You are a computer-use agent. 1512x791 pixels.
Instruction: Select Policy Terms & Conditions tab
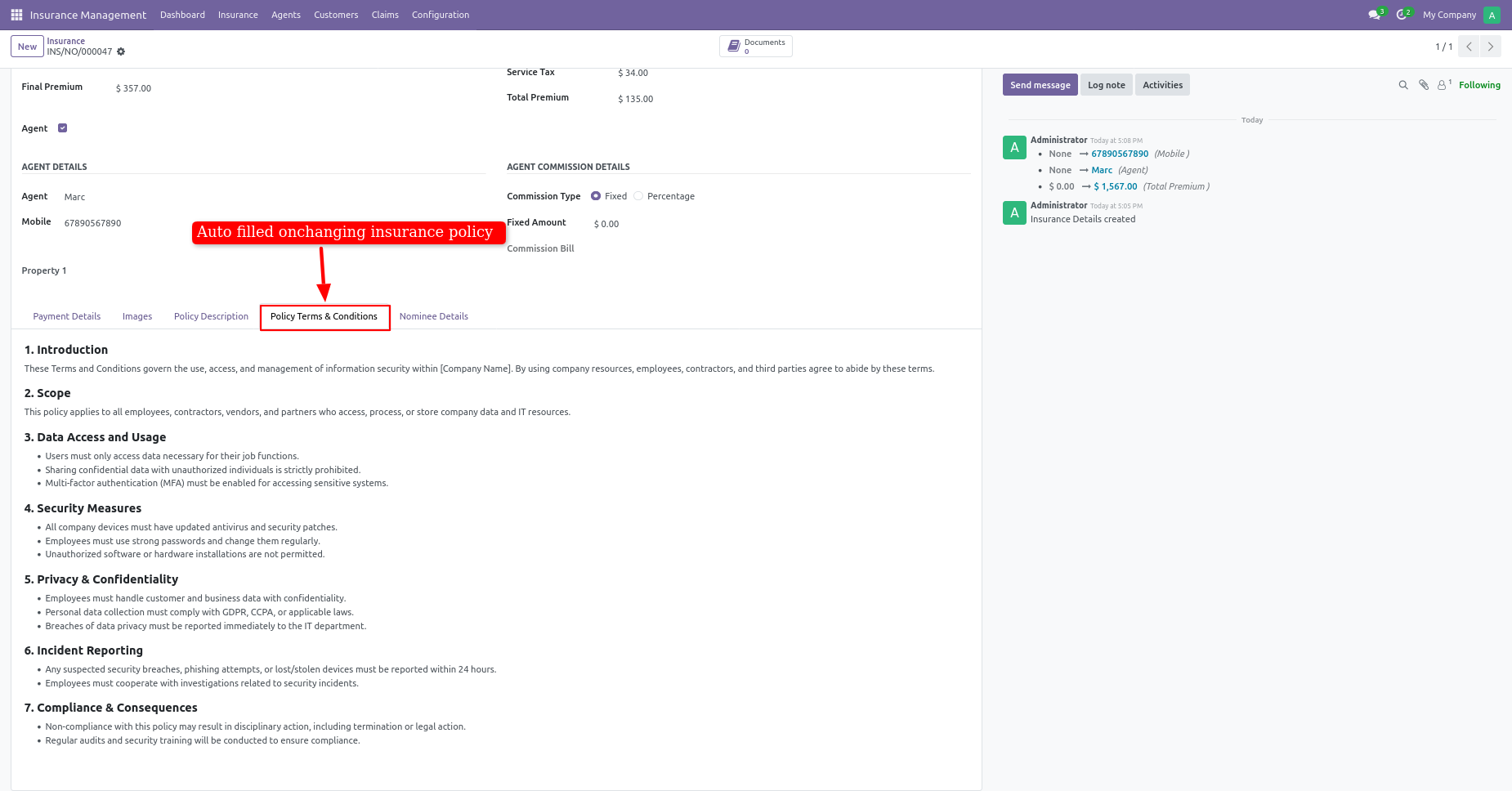click(x=324, y=317)
